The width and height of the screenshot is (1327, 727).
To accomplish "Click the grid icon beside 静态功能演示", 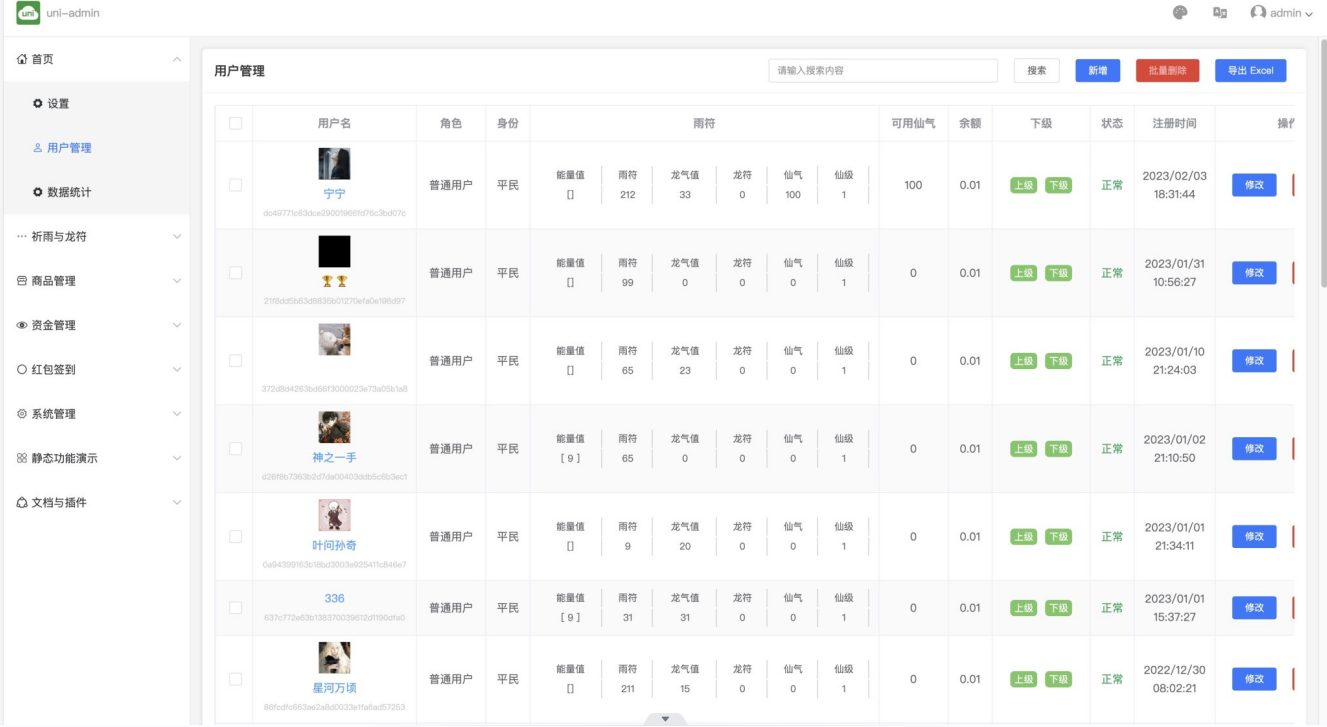I will click(x=22, y=458).
